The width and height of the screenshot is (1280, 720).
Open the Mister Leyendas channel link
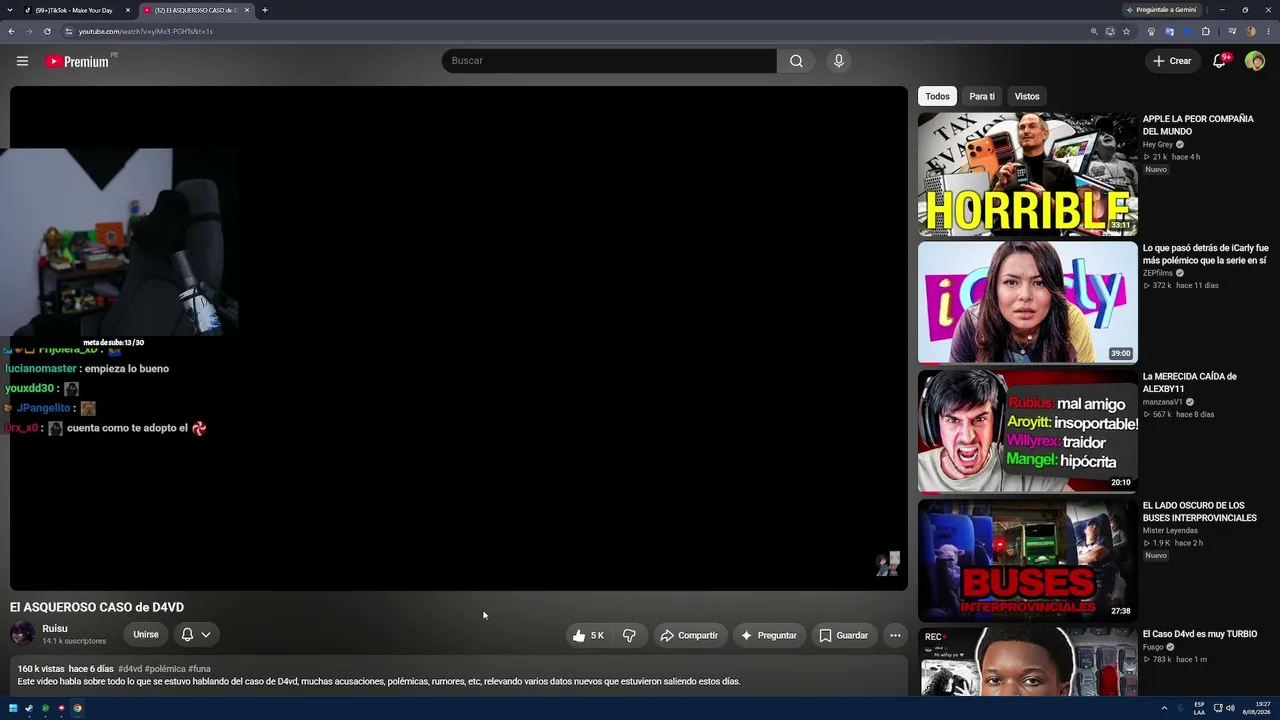click(x=1170, y=531)
